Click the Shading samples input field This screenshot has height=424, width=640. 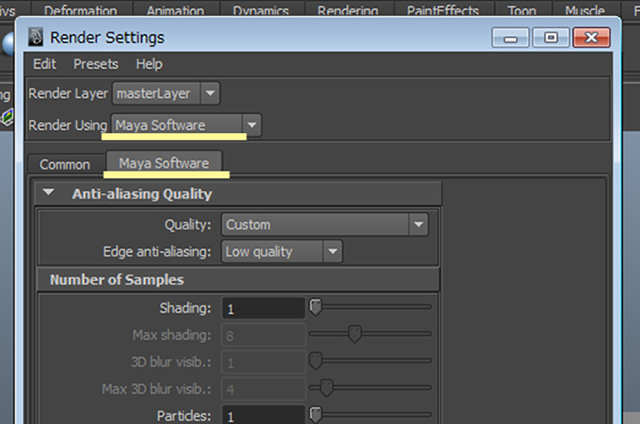coord(263,309)
